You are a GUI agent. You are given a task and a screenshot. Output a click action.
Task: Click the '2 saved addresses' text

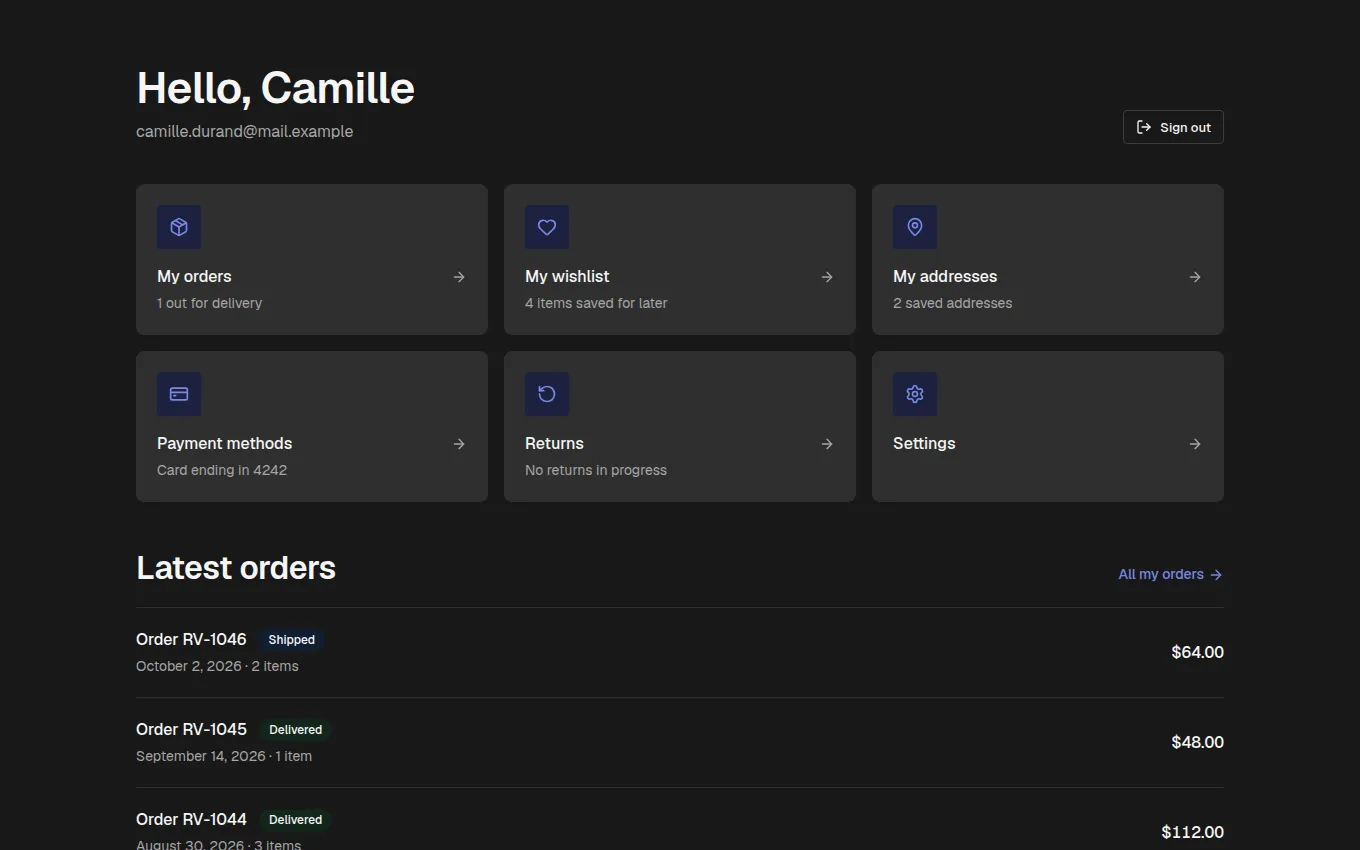pyautogui.click(x=953, y=303)
